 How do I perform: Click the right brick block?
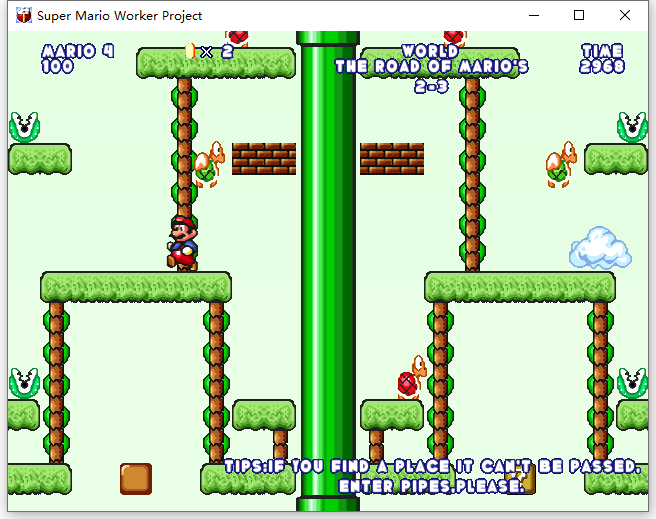[392, 159]
